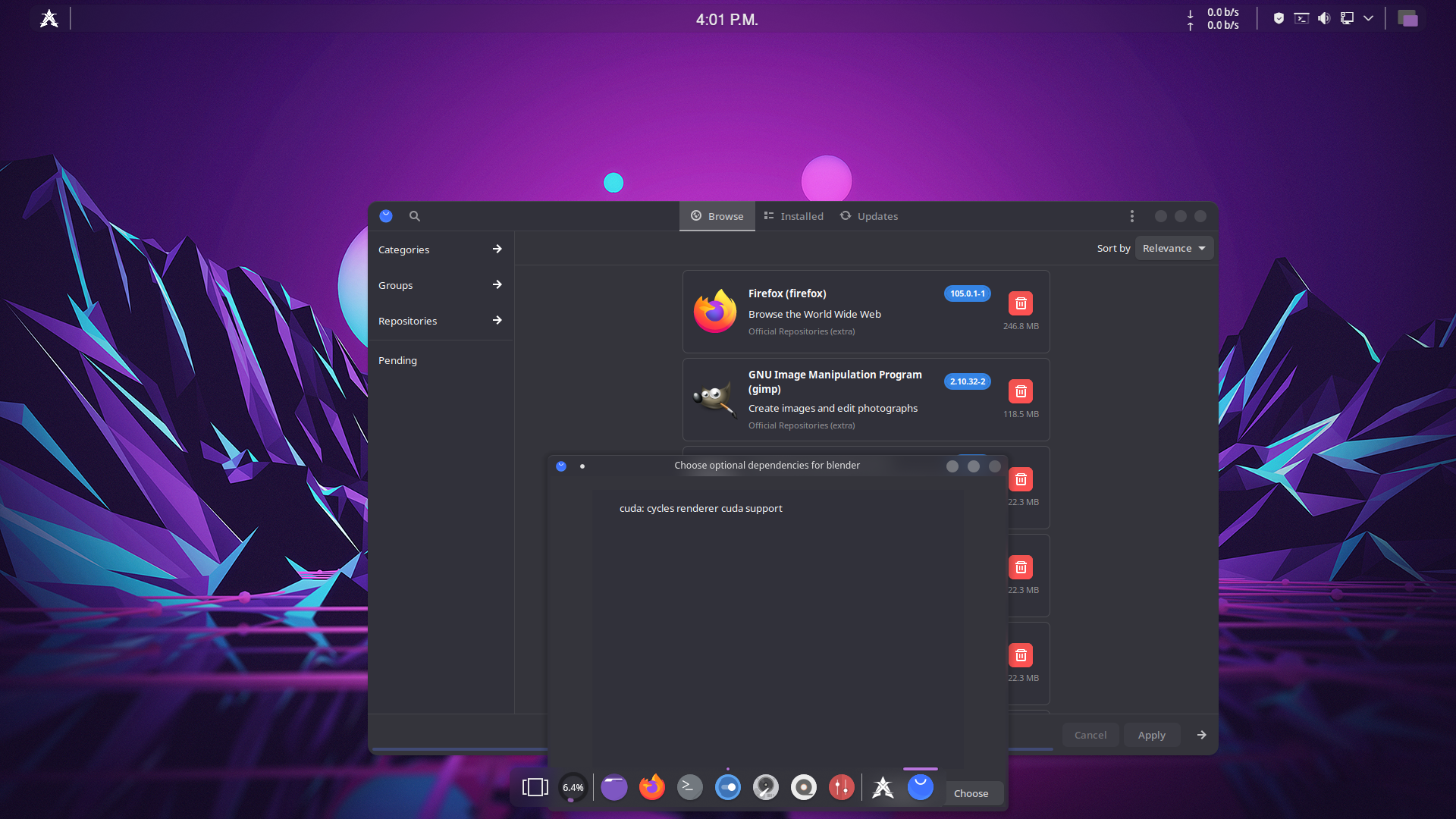Screen dimensions: 1456x819
Task: Click the details arrow next to Apply
Action: [x=1201, y=735]
